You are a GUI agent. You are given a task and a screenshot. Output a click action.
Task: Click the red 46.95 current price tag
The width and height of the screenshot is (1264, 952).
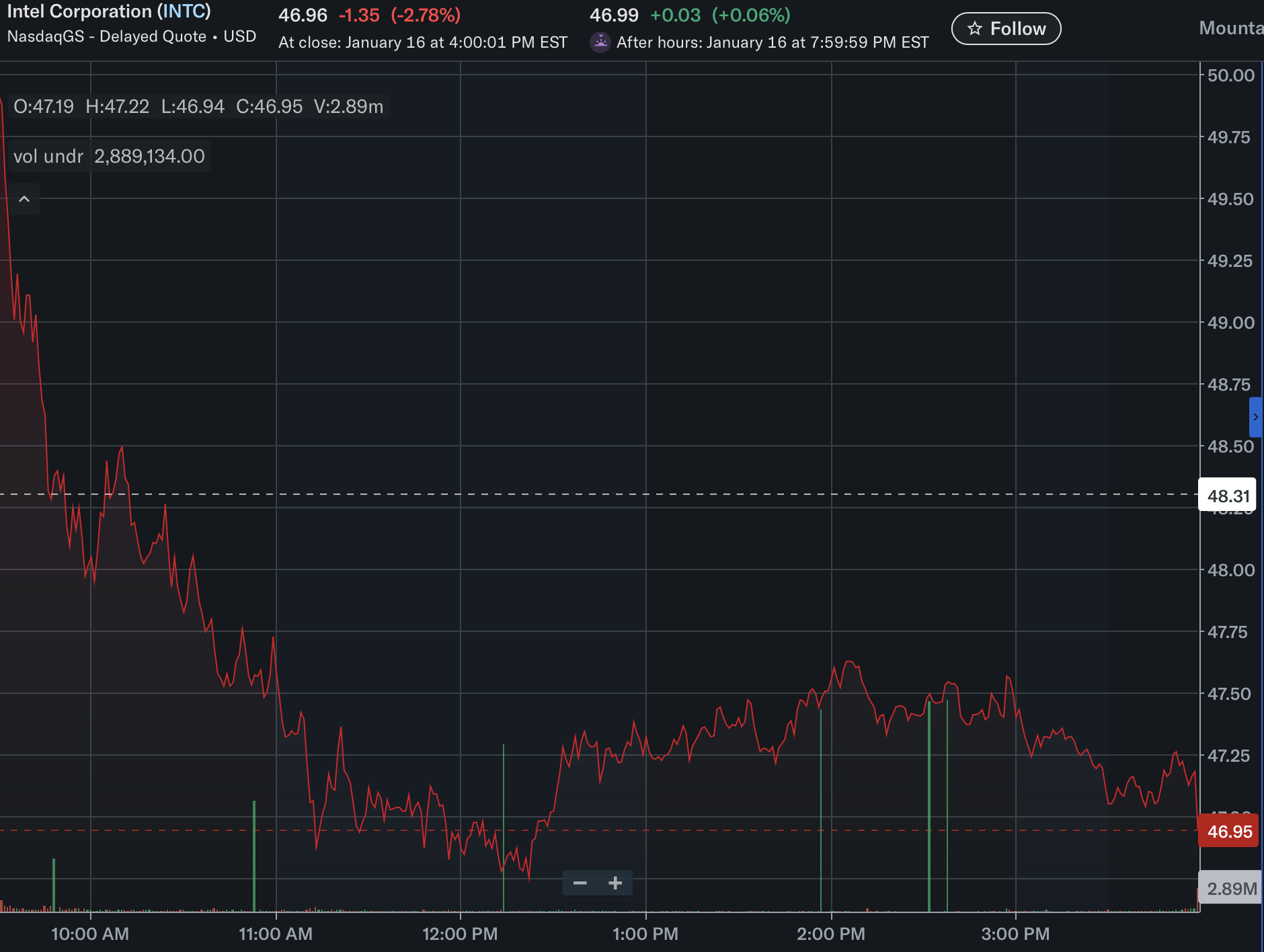tap(1228, 832)
